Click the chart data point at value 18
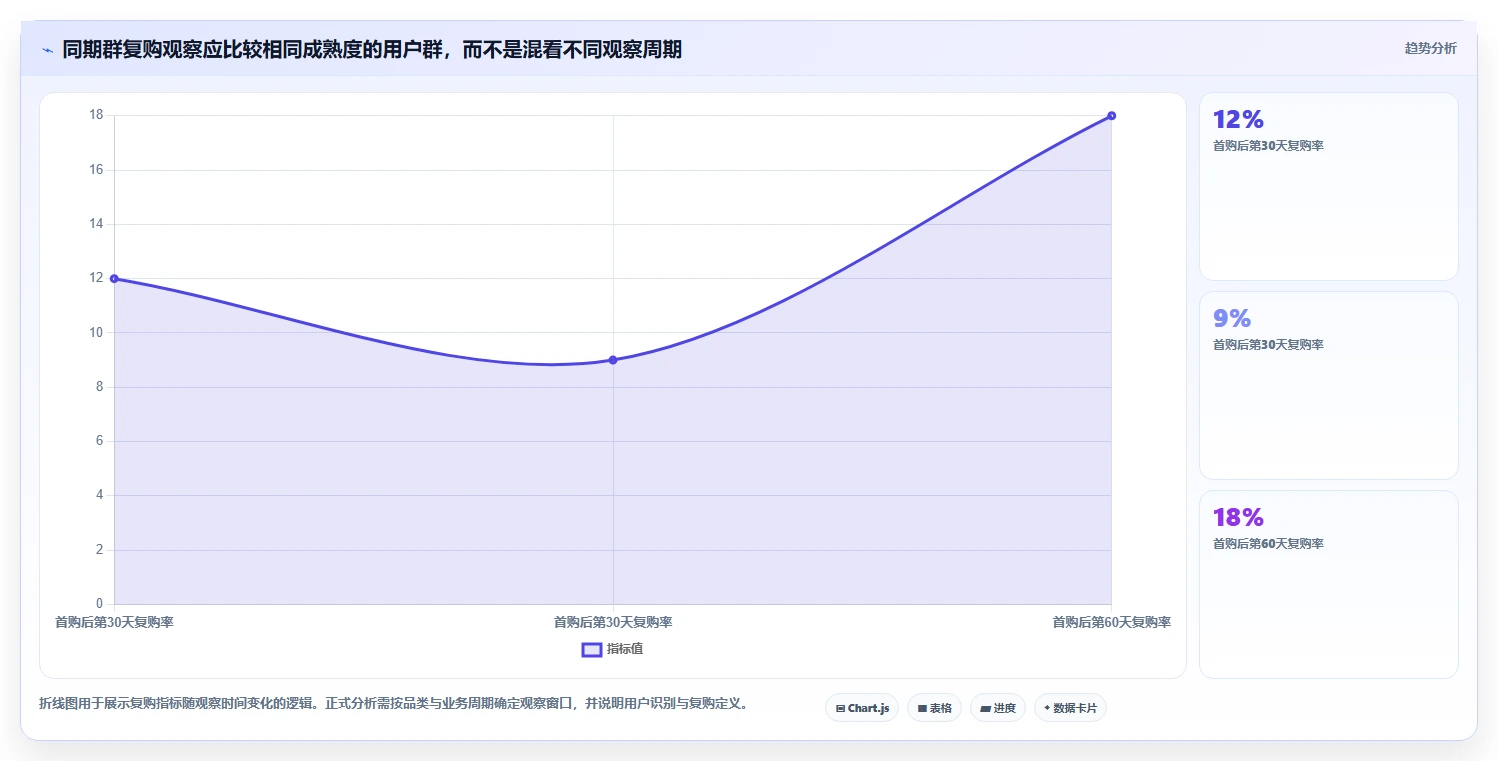The image size is (1498, 761). click(1111, 116)
